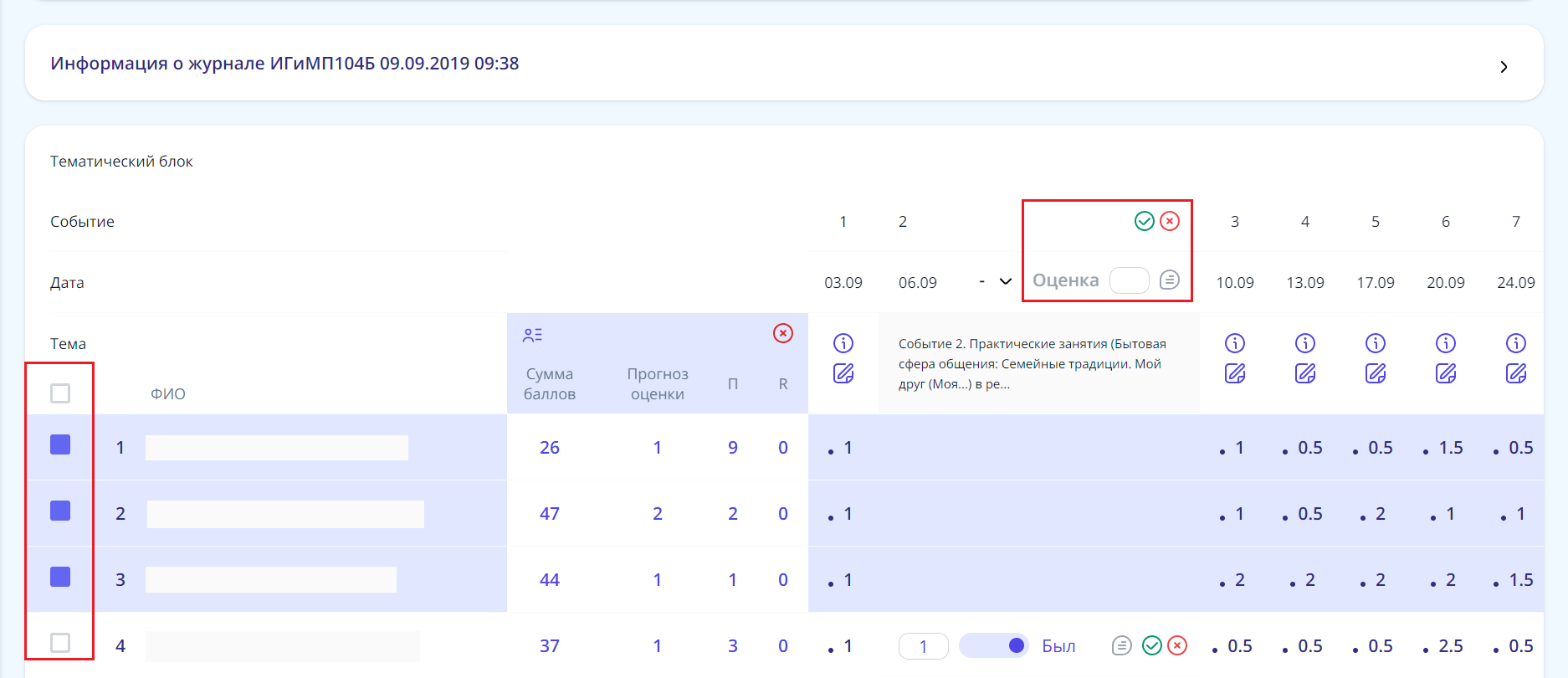The width and height of the screenshot is (1568, 678).
Task: Click the student list icon above Сумма баллов
Action: (532, 336)
